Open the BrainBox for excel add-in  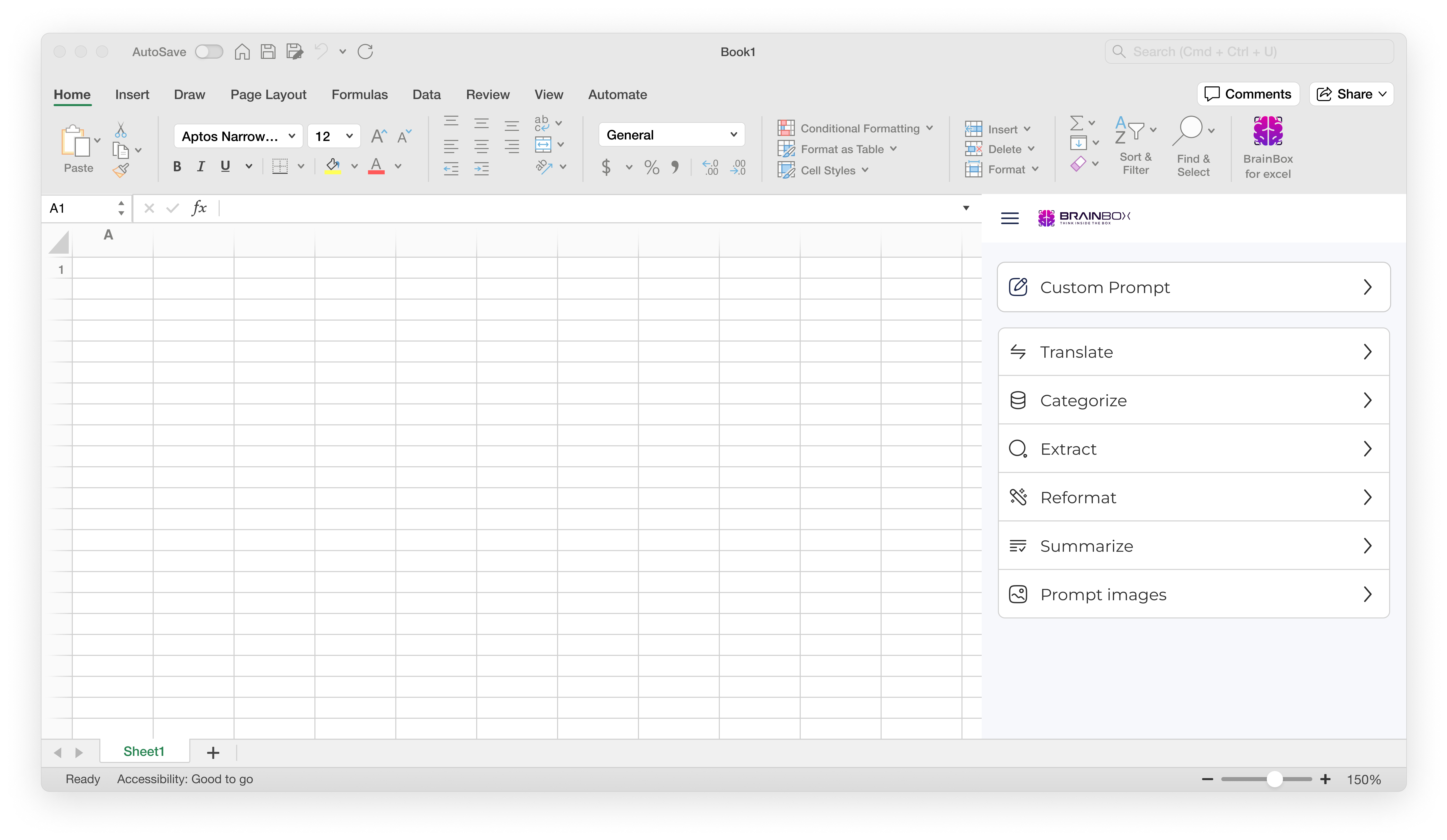(1267, 148)
